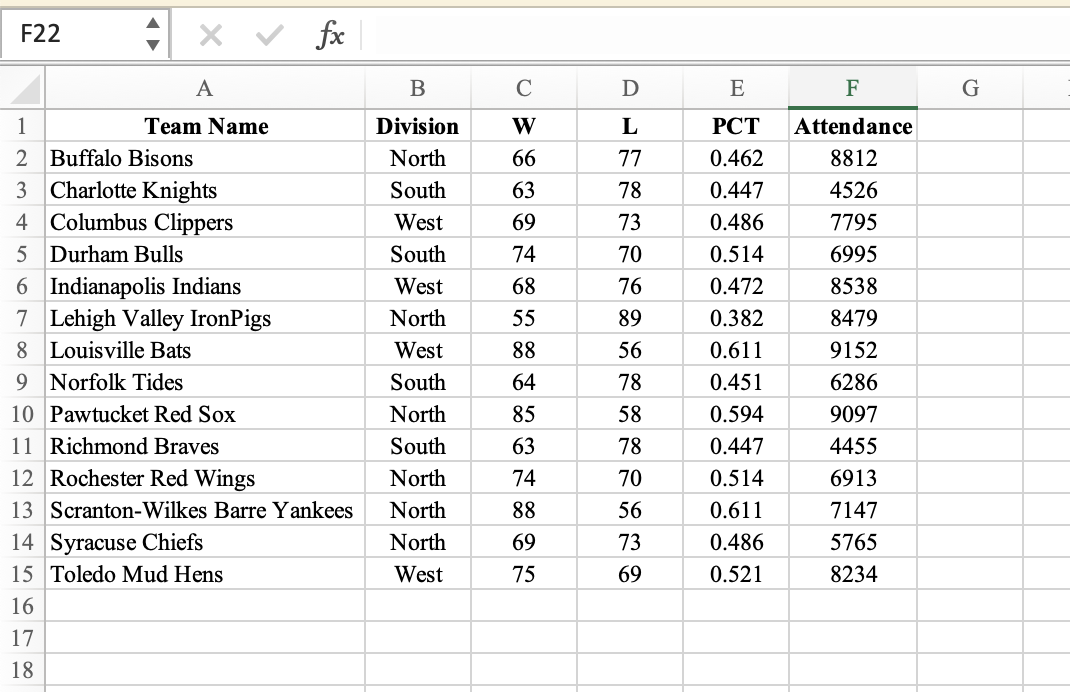
Task: Click inside the empty formula bar
Action: [x=600, y=33]
